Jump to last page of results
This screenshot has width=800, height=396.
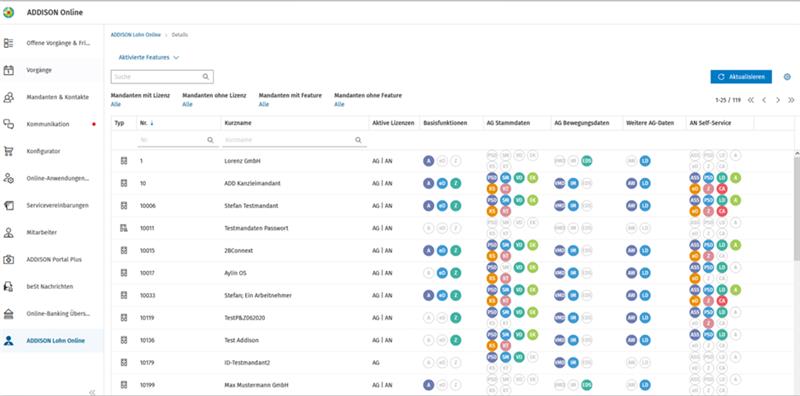coord(791,100)
